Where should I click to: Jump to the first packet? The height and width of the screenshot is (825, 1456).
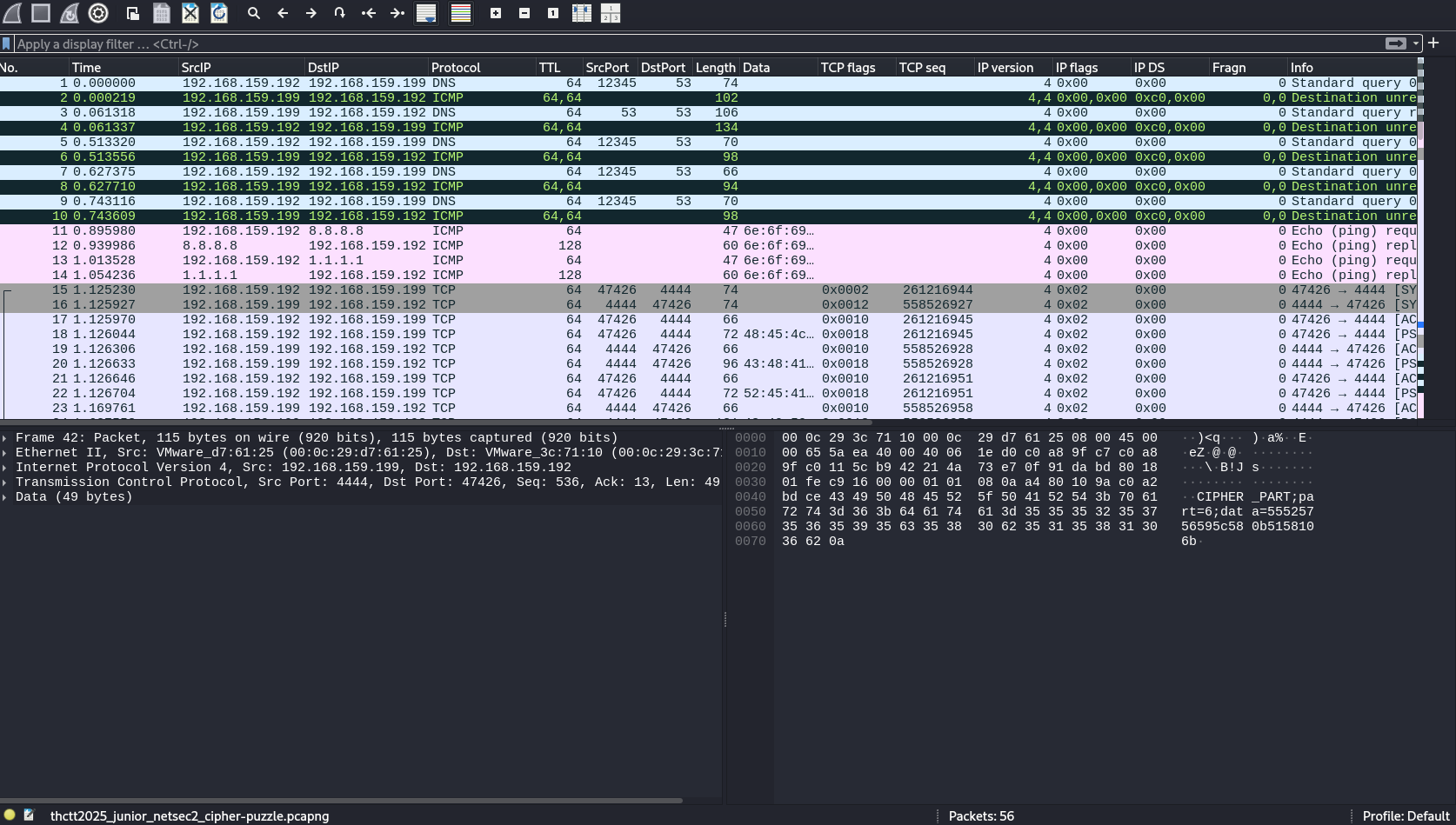coord(368,13)
